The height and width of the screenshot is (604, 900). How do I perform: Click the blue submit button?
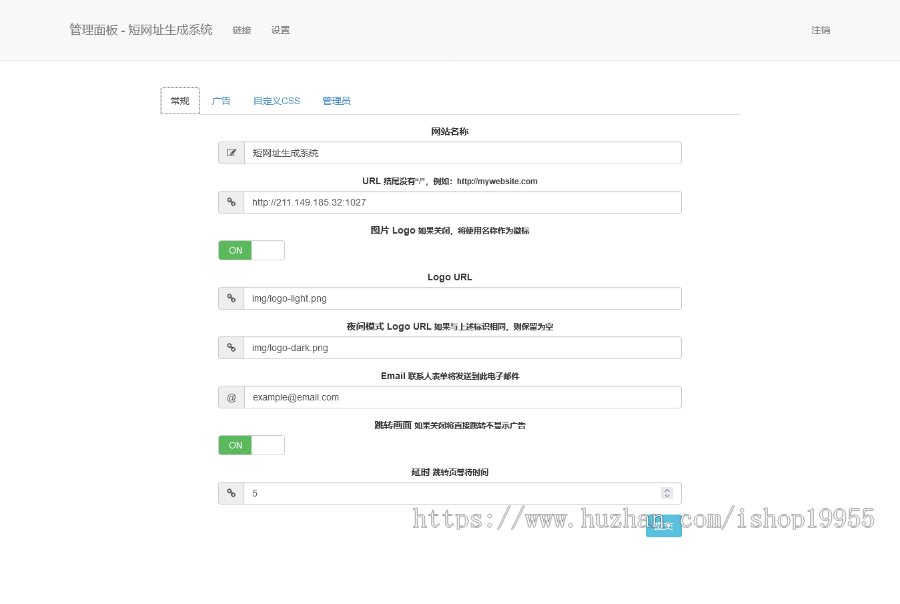[x=664, y=526]
